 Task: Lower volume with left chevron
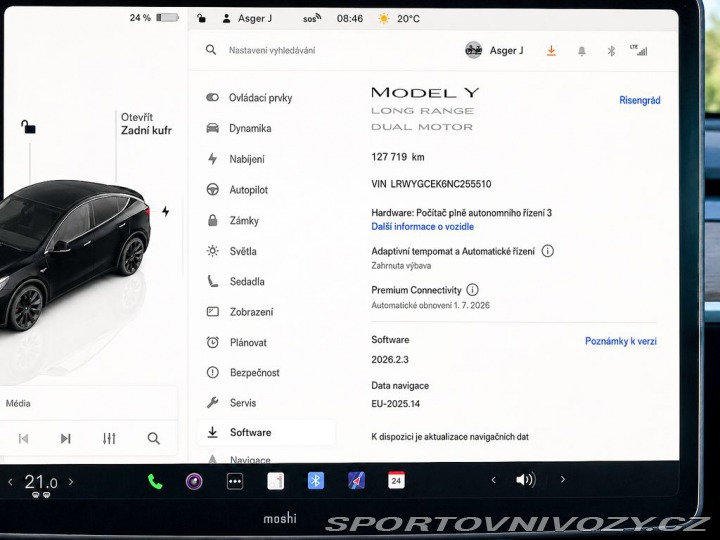pos(494,480)
